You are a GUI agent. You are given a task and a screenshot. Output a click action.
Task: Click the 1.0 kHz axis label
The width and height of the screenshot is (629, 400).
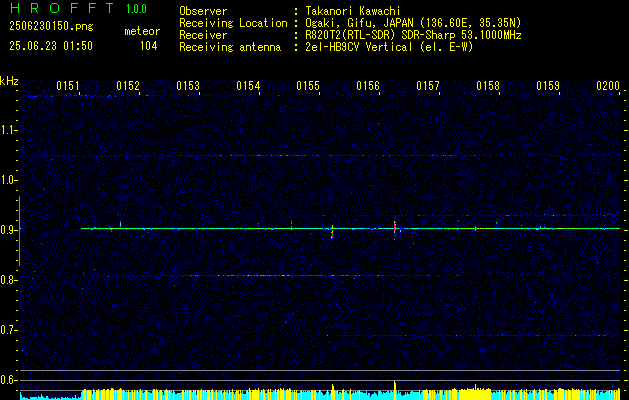(x=8, y=180)
